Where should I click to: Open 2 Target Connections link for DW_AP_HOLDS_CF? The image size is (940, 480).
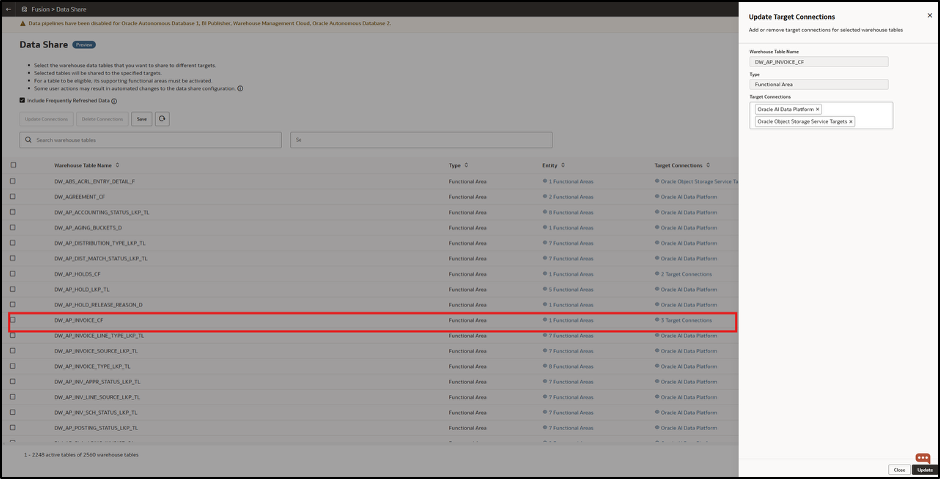(686, 274)
